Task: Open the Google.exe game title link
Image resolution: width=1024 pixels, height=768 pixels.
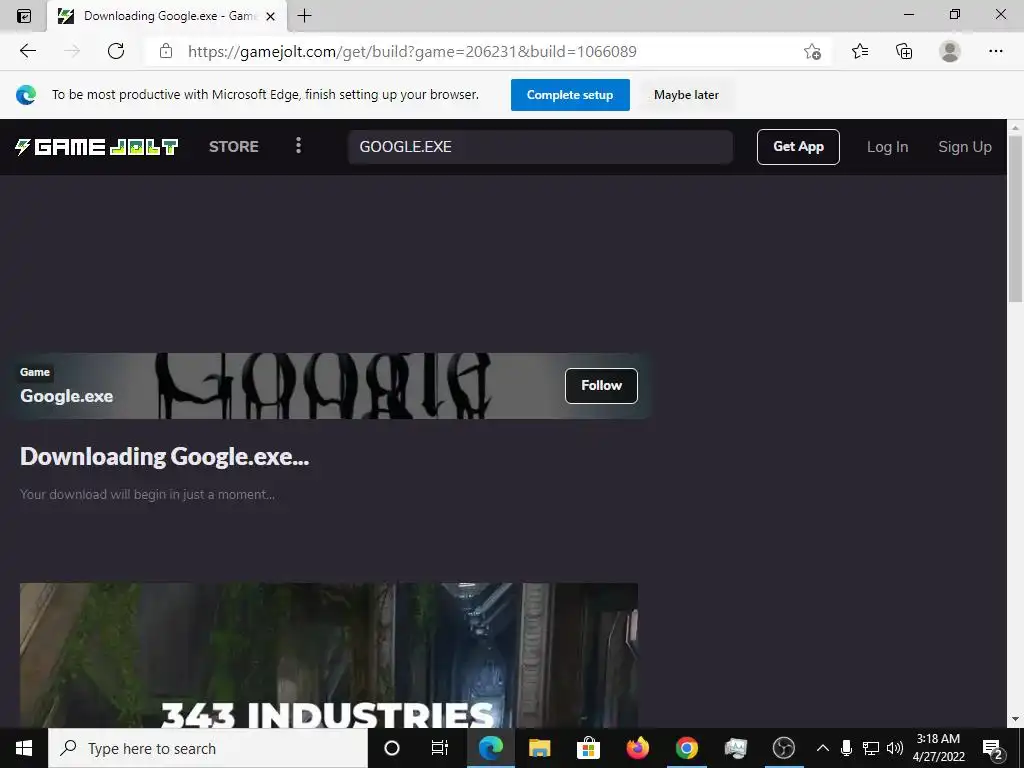Action: pyautogui.click(x=67, y=396)
